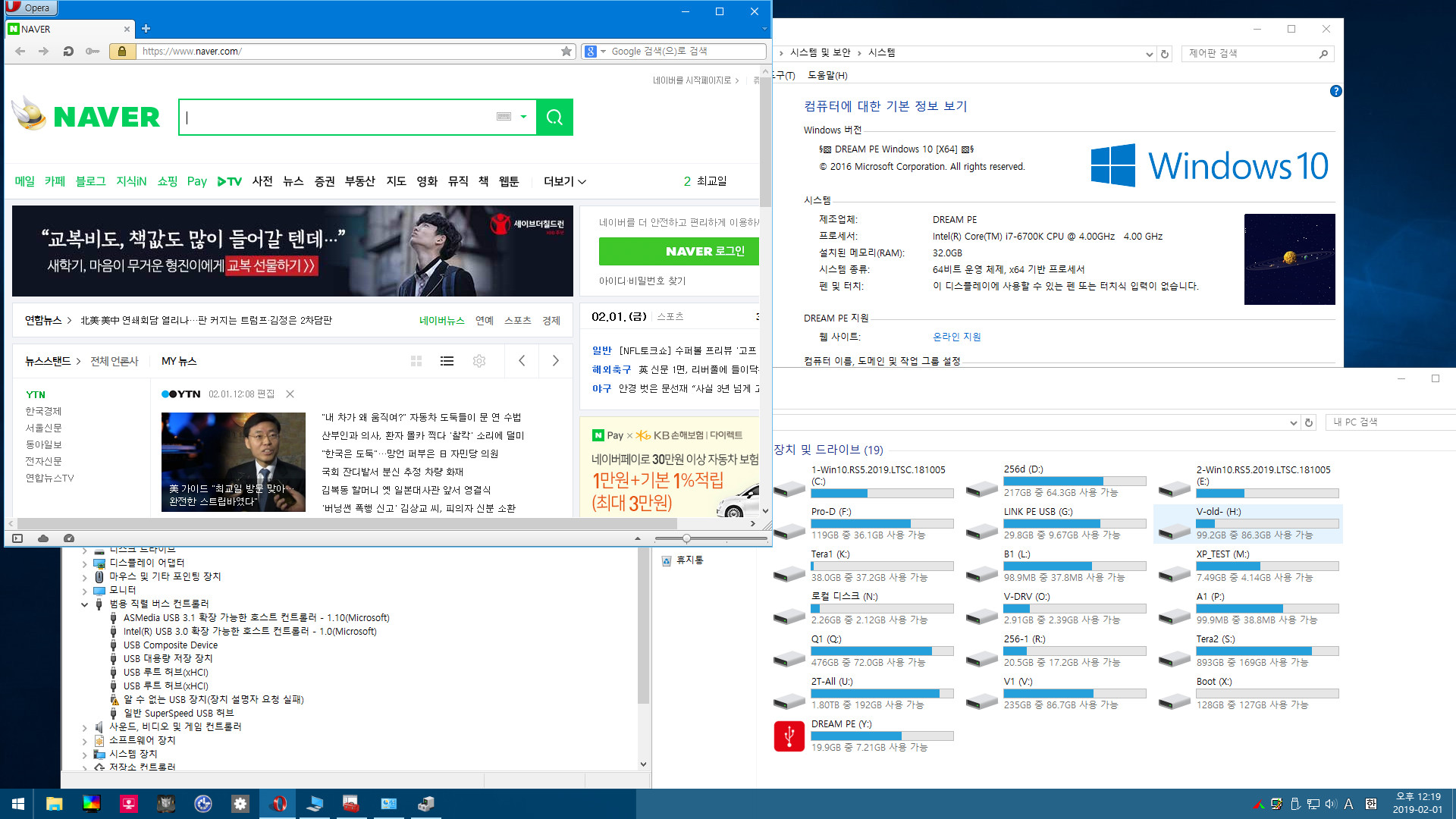Open the 도움말(H) menu in System window
Screen dimensions: 1456x819
827,75
